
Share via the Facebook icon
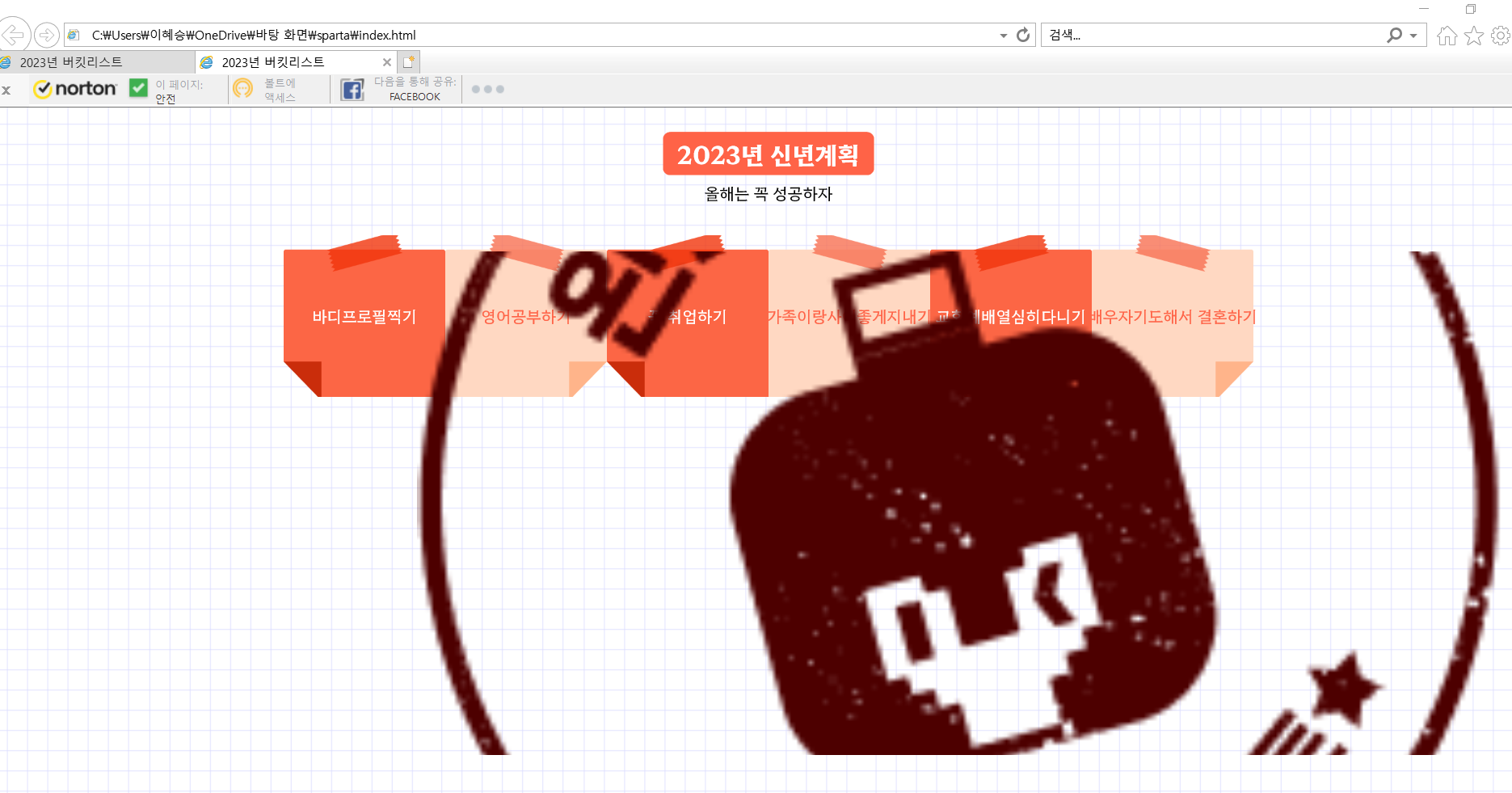(x=352, y=89)
